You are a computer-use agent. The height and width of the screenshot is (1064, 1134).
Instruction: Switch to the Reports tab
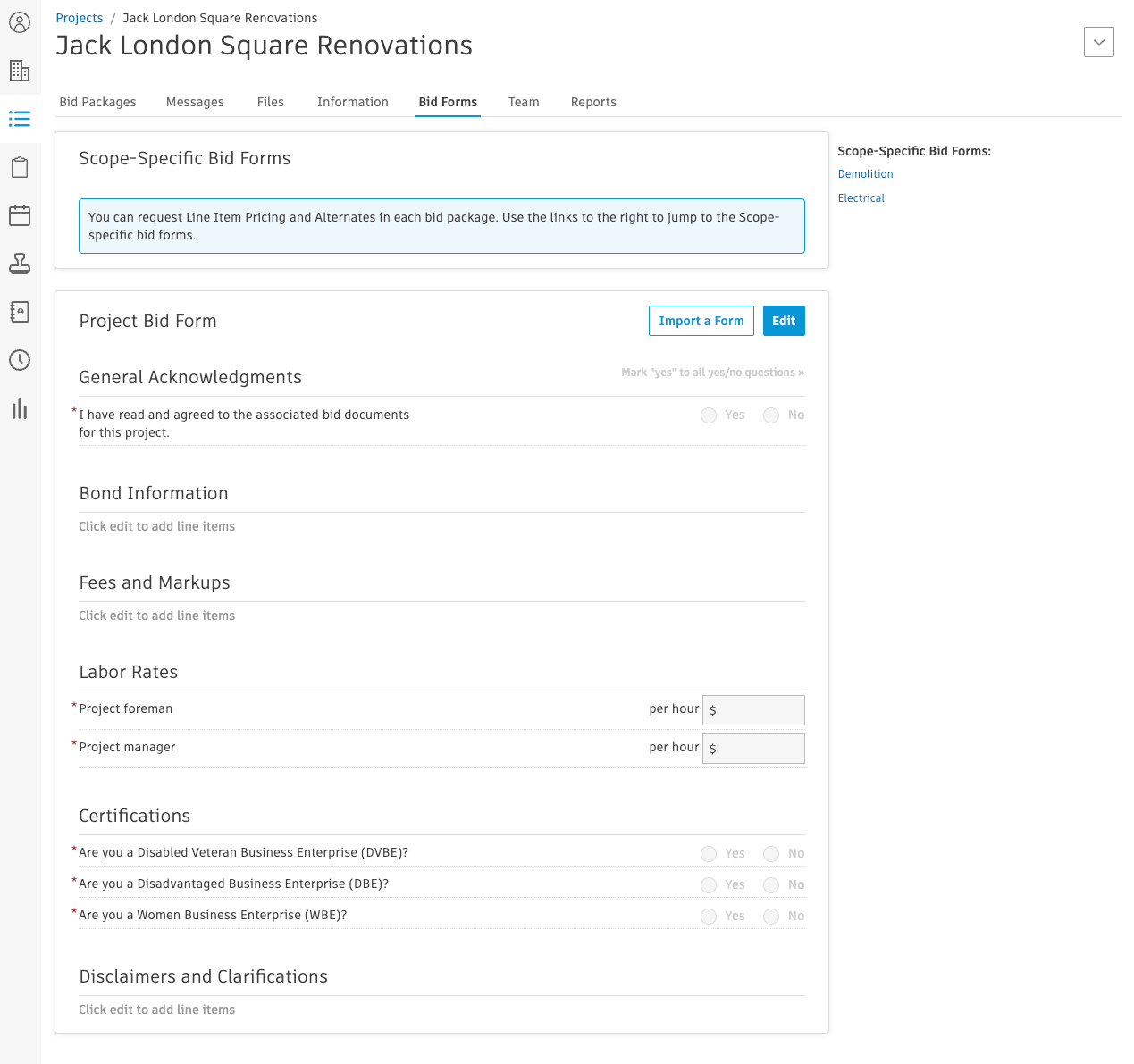click(x=593, y=102)
